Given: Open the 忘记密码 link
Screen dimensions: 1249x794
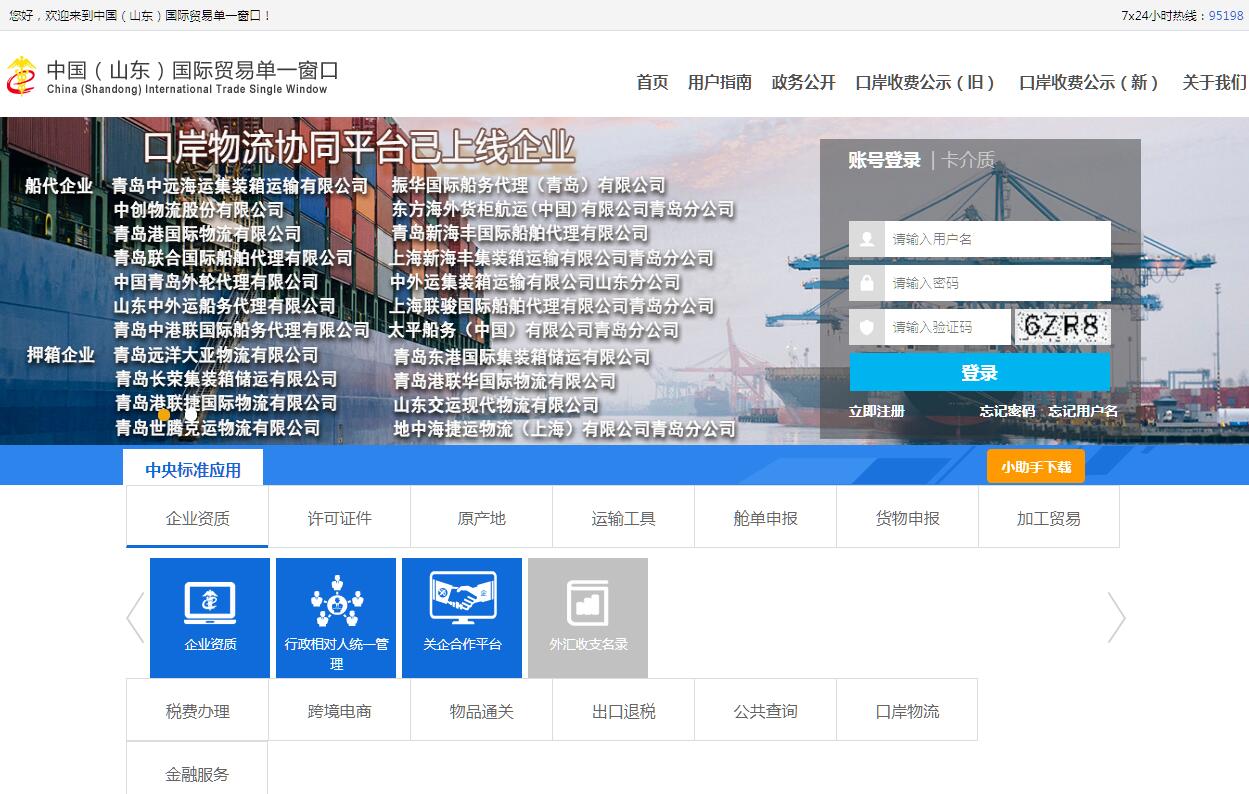Looking at the screenshot, I should (x=1006, y=411).
